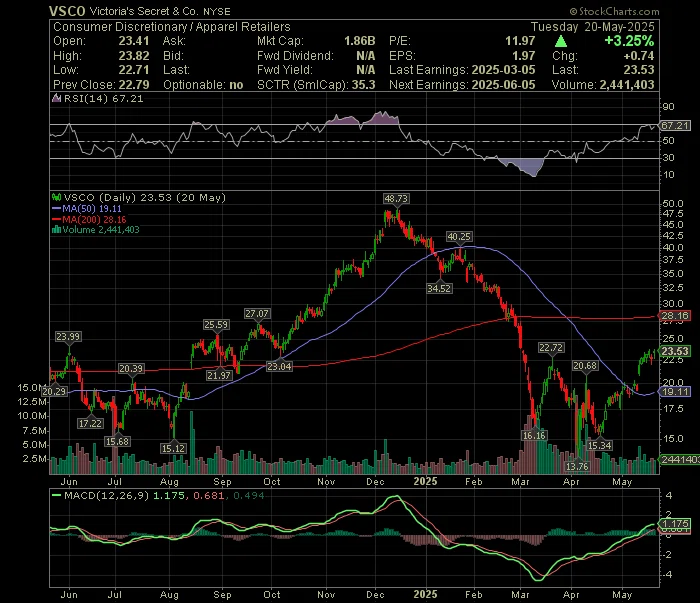This screenshot has width=700, height=603.
Task: Click the 23.99 price label
Action: tap(68, 337)
